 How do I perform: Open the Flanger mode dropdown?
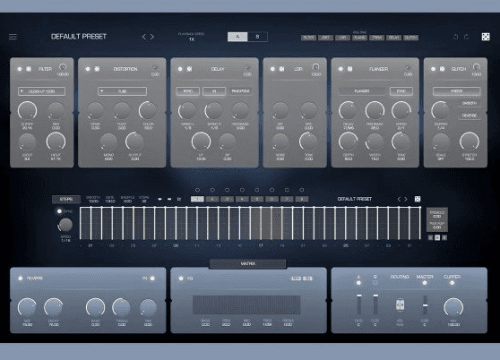[x=362, y=91]
